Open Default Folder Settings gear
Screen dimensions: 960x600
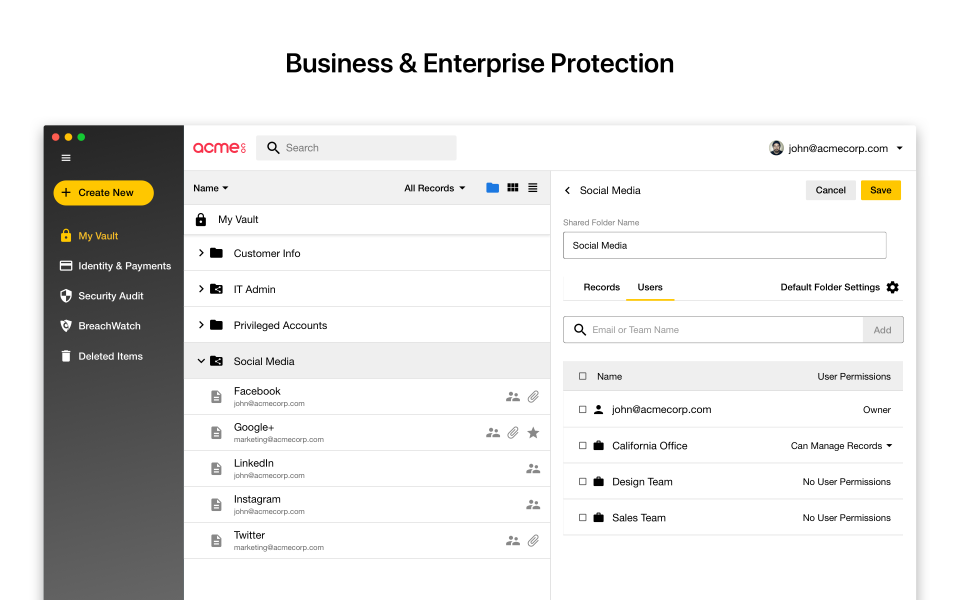(x=893, y=287)
